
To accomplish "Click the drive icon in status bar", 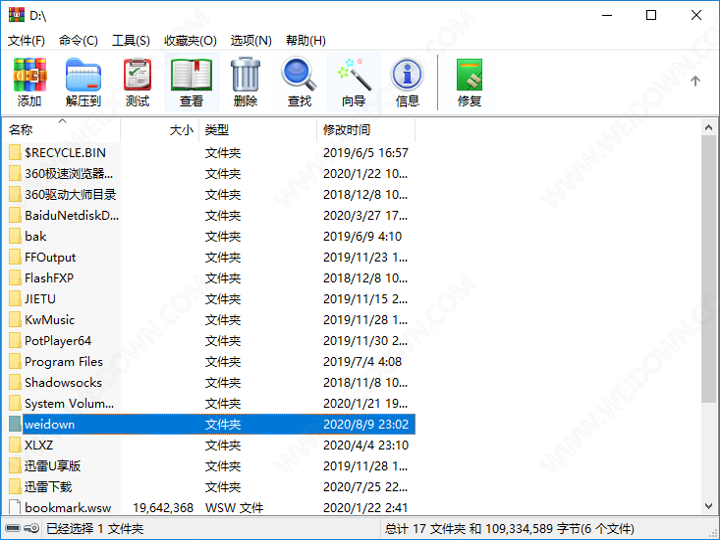I will pyautogui.click(x=13, y=529).
